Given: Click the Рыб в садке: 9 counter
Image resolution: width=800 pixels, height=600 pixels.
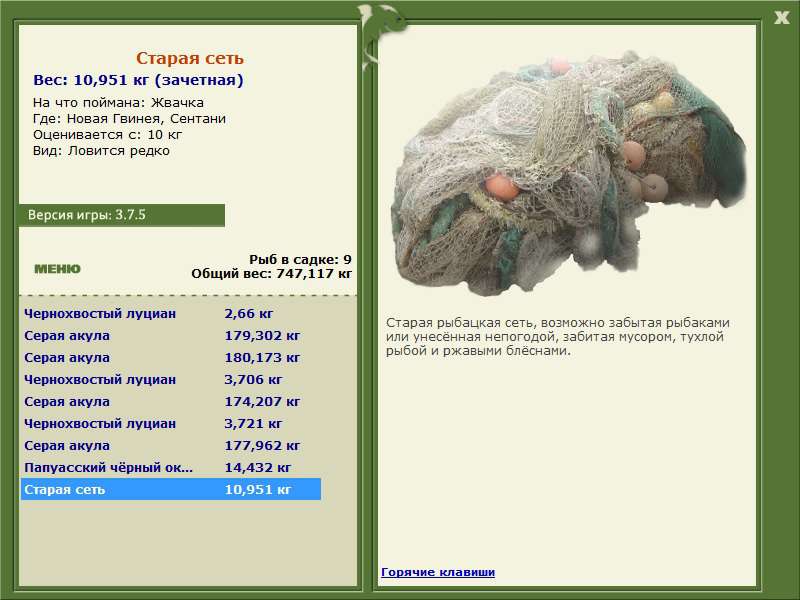Looking at the screenshot, I should [301, 259].
